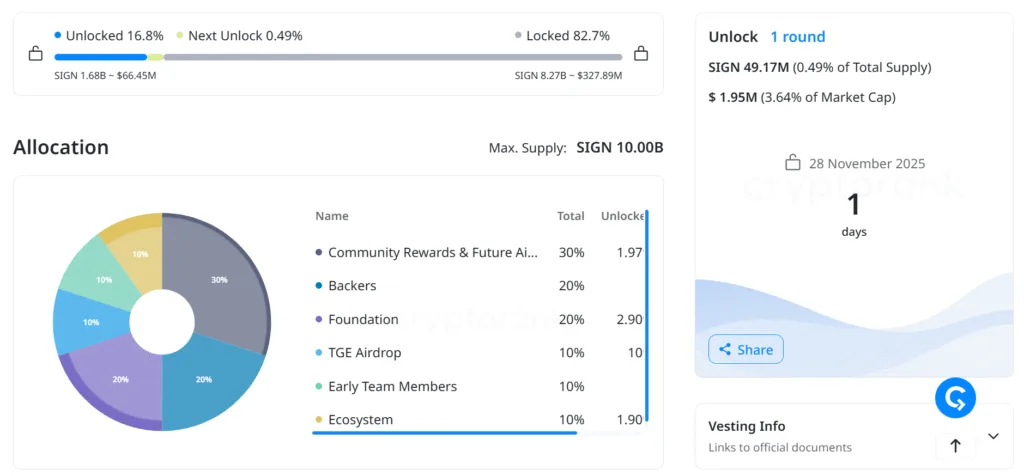Click the vertical blue table scrollbar
The height and width of the screenshot is (476, 1024).
click(x=647, y=316)
